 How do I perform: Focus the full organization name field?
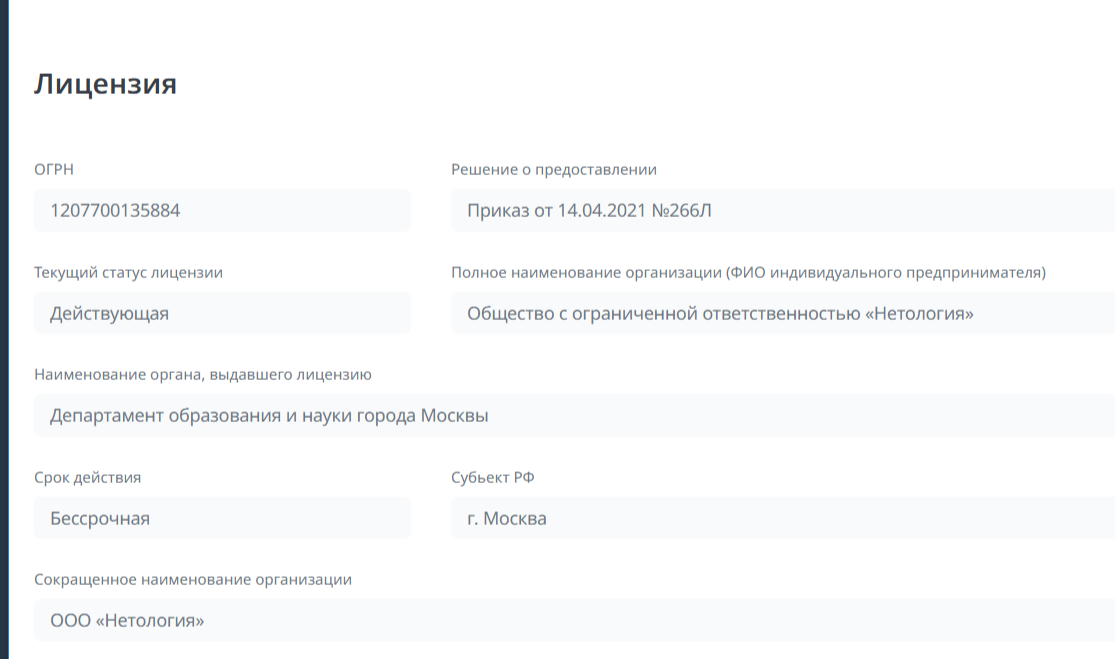pyautogui.click(x=782, y=314)
